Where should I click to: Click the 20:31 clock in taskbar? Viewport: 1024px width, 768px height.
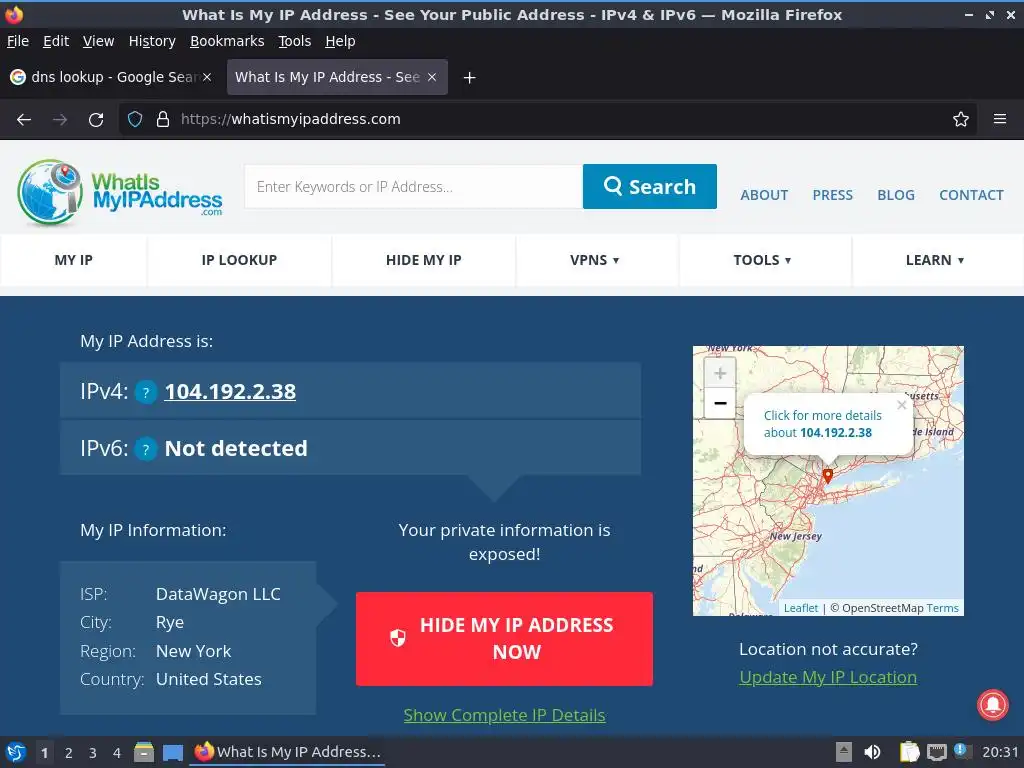[1000, 752]
